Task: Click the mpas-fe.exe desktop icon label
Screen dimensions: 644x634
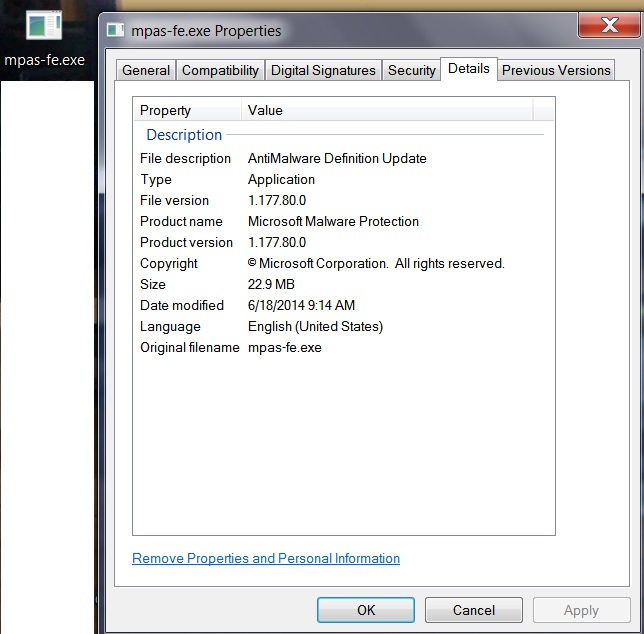Action: point(44,60)
